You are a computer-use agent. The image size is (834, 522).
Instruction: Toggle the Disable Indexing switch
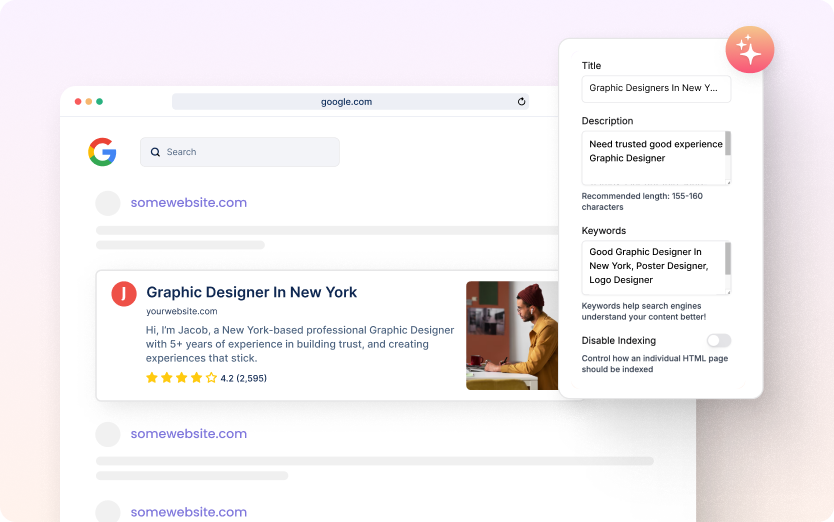718,341
